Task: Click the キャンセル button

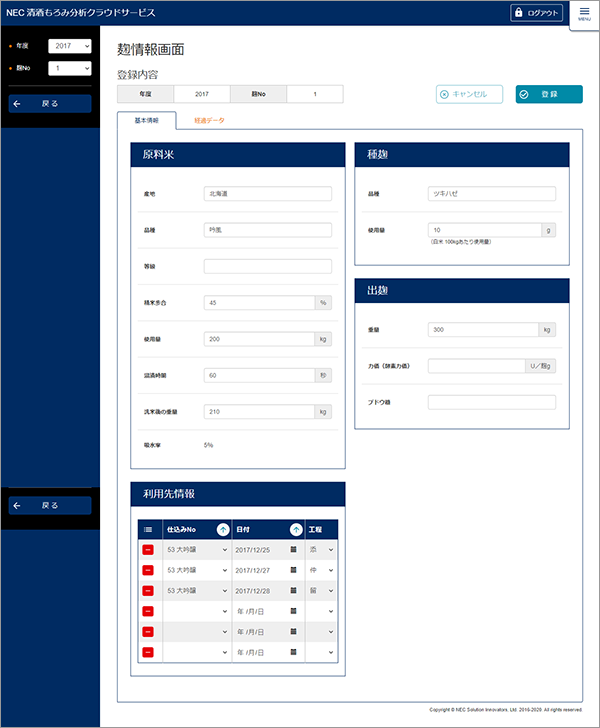Action: click(x=469, y=94)
